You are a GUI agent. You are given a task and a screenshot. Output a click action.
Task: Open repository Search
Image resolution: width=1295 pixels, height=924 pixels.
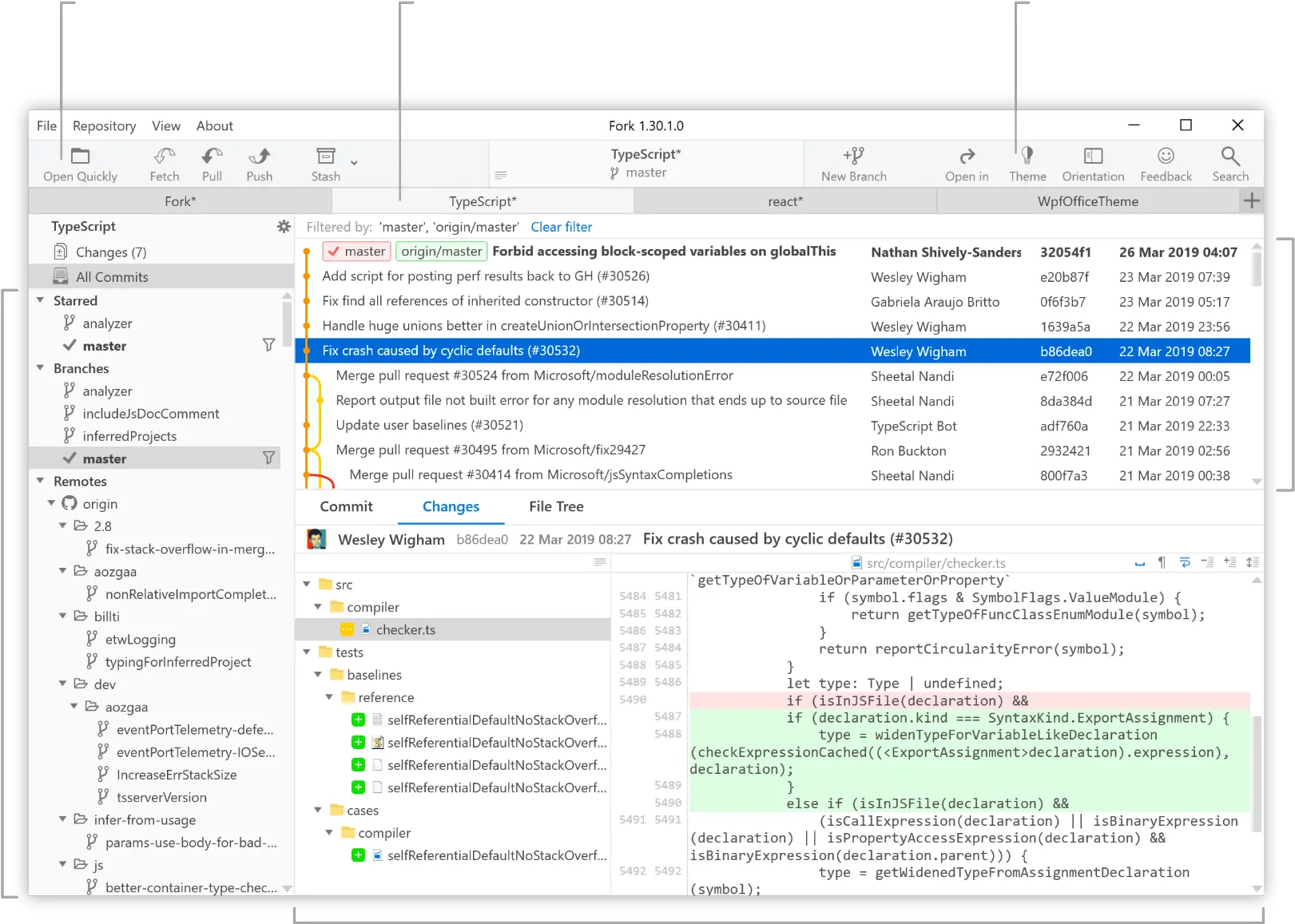pyautogui.click(x=1229, y=163)
